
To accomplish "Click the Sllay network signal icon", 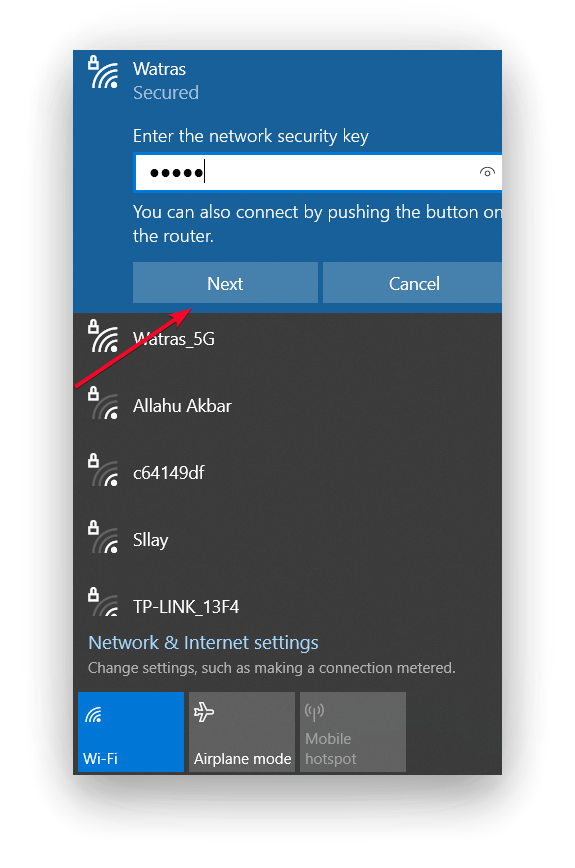I will point(103,538).
